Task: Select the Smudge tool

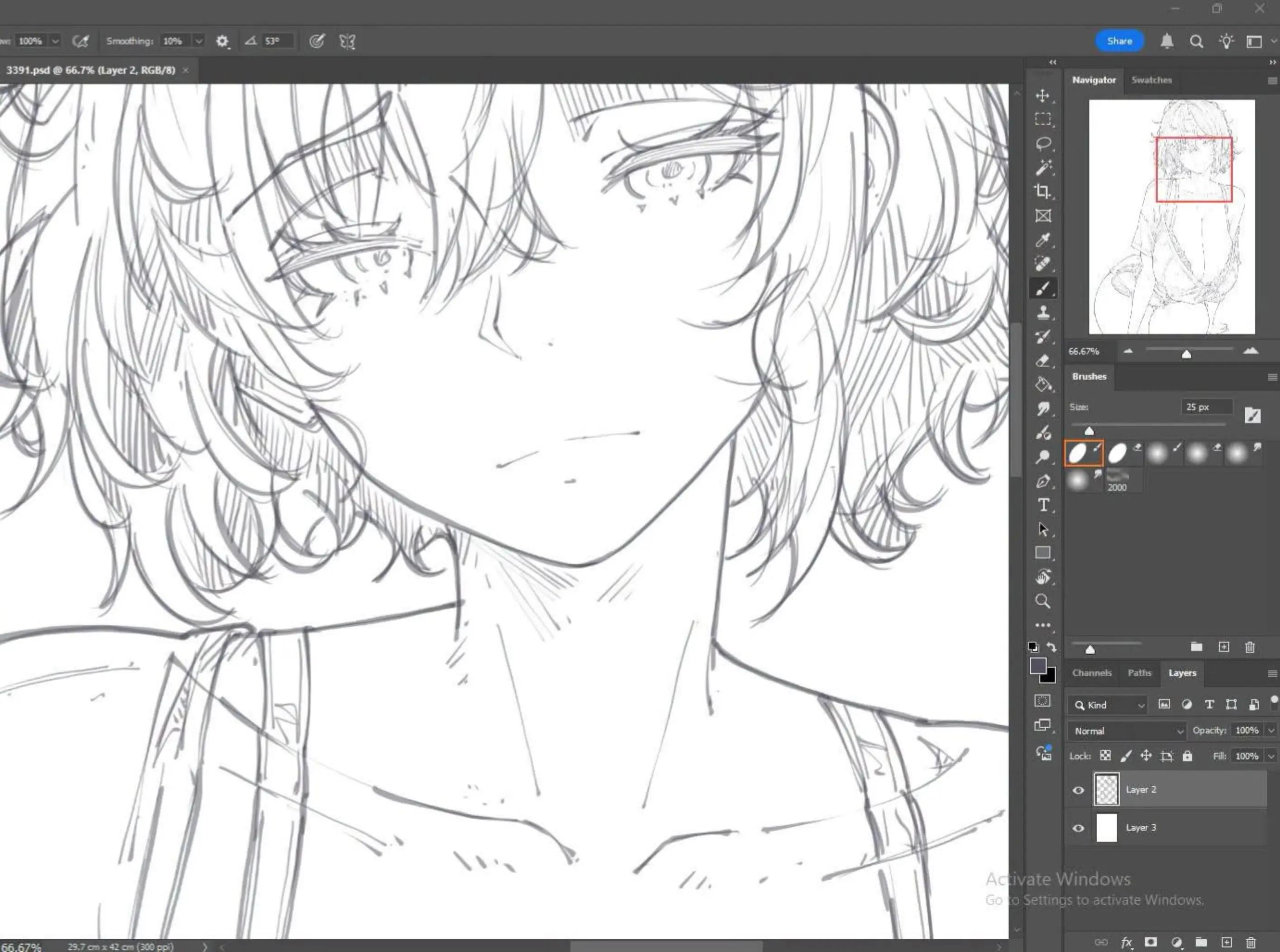Action: point(1042,409)
